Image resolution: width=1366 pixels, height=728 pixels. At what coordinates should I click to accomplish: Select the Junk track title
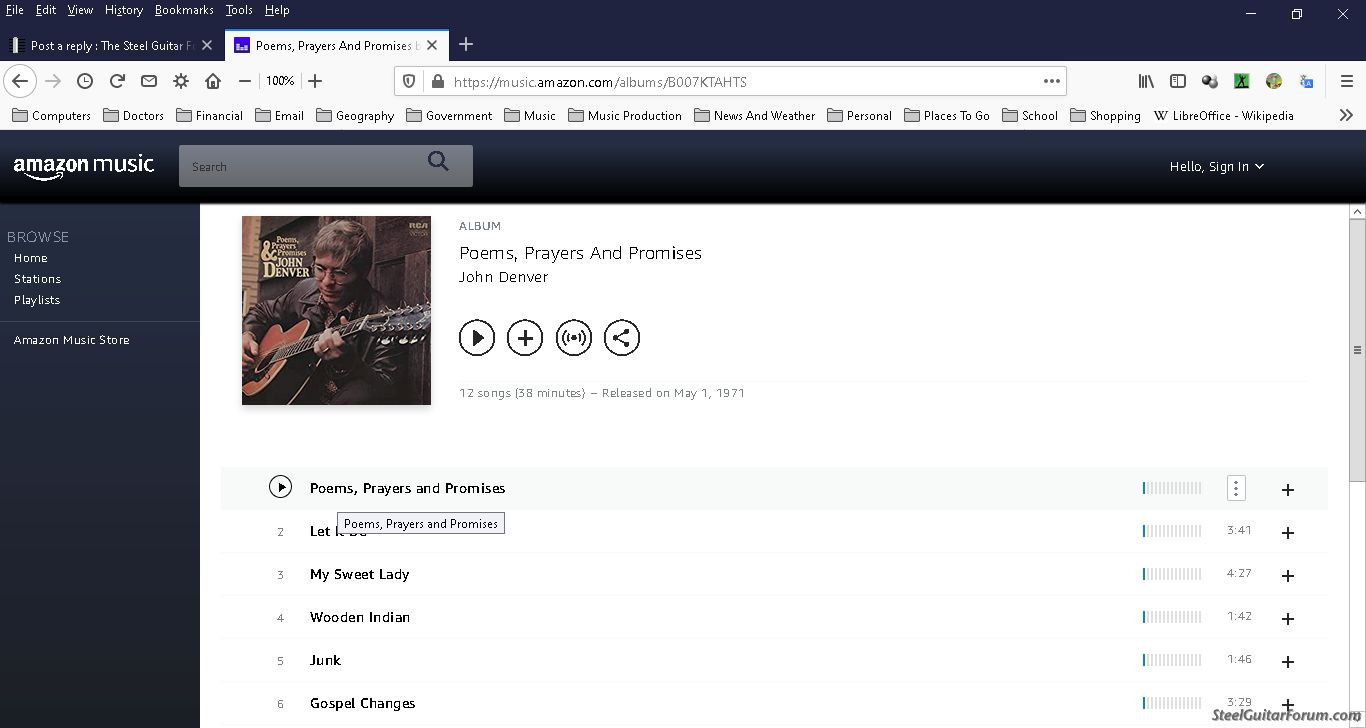[325, 660]
